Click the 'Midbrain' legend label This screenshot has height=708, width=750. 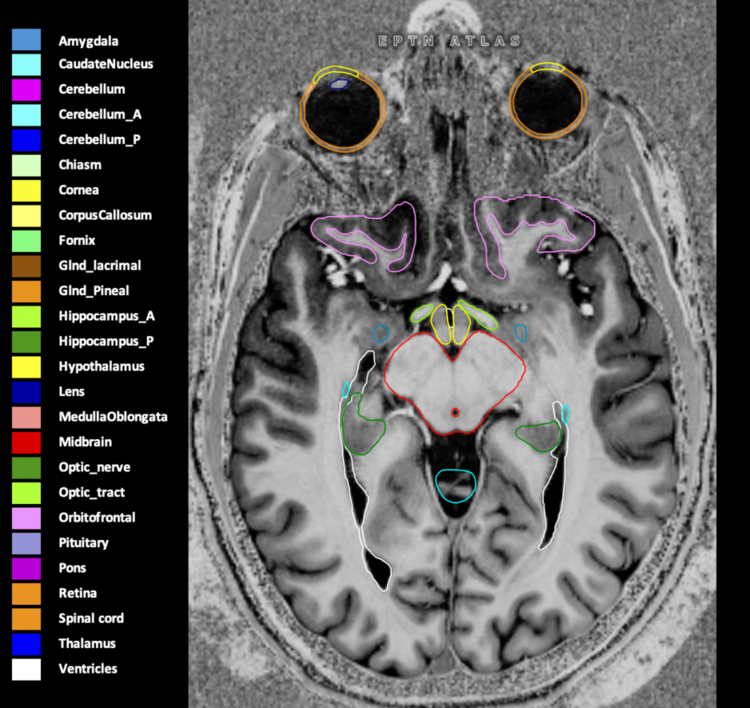click(85, 442)
